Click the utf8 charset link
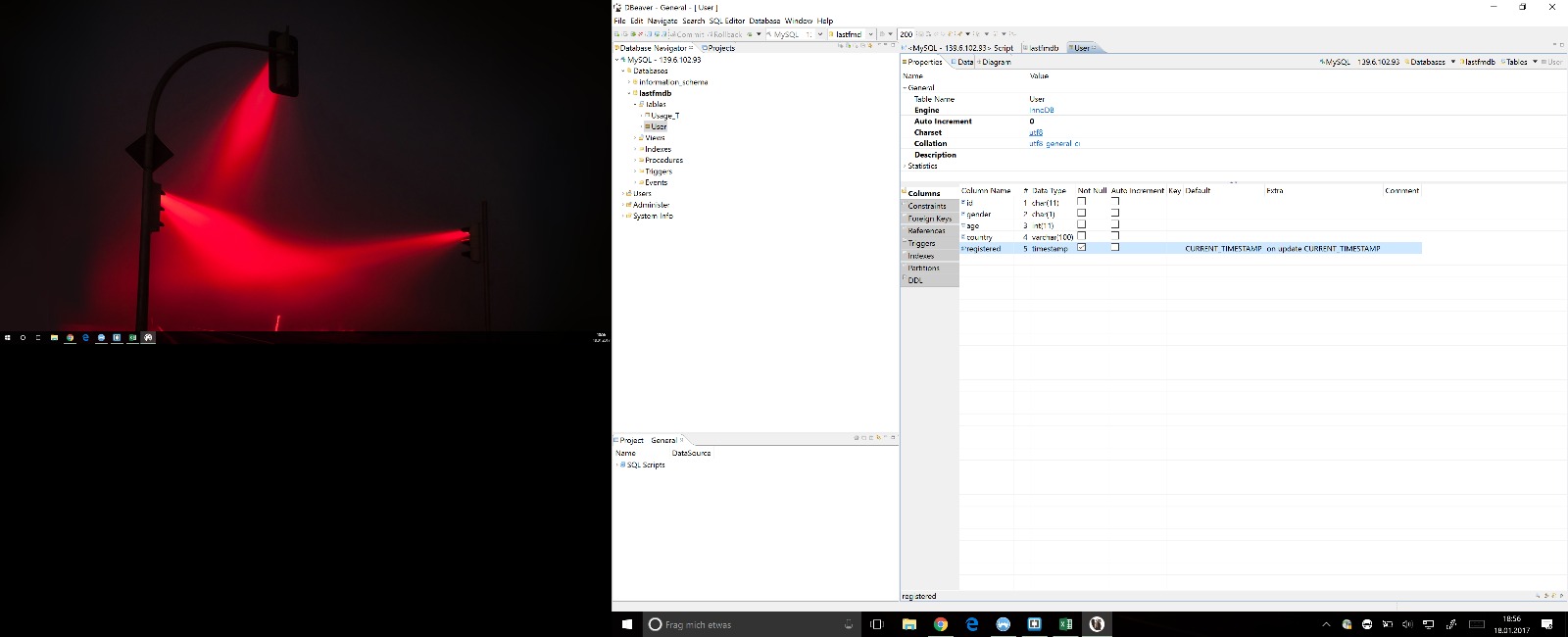Image resolution: width=1568 pixels, height=637 pixels. (x=1036, y=132)
